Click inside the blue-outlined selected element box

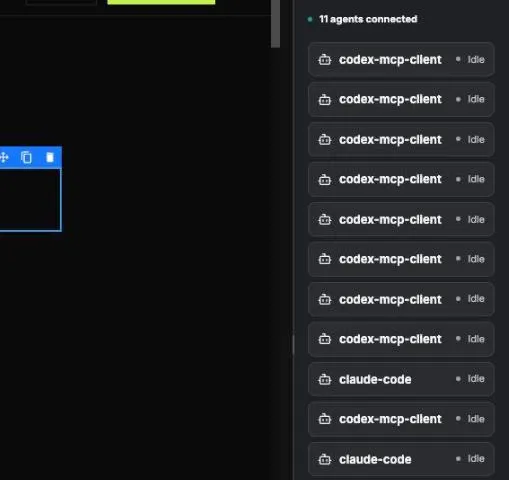[x=30, y=199]
